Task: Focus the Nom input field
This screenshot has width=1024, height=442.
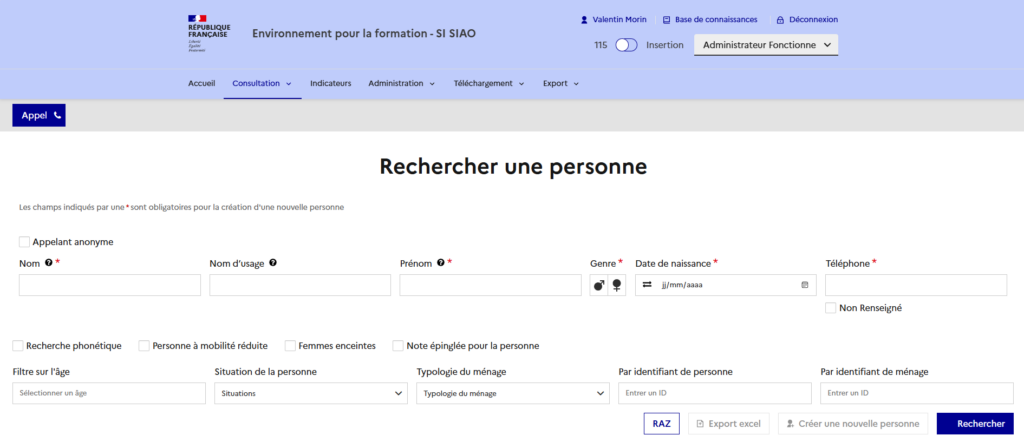Action: (110, 285)
